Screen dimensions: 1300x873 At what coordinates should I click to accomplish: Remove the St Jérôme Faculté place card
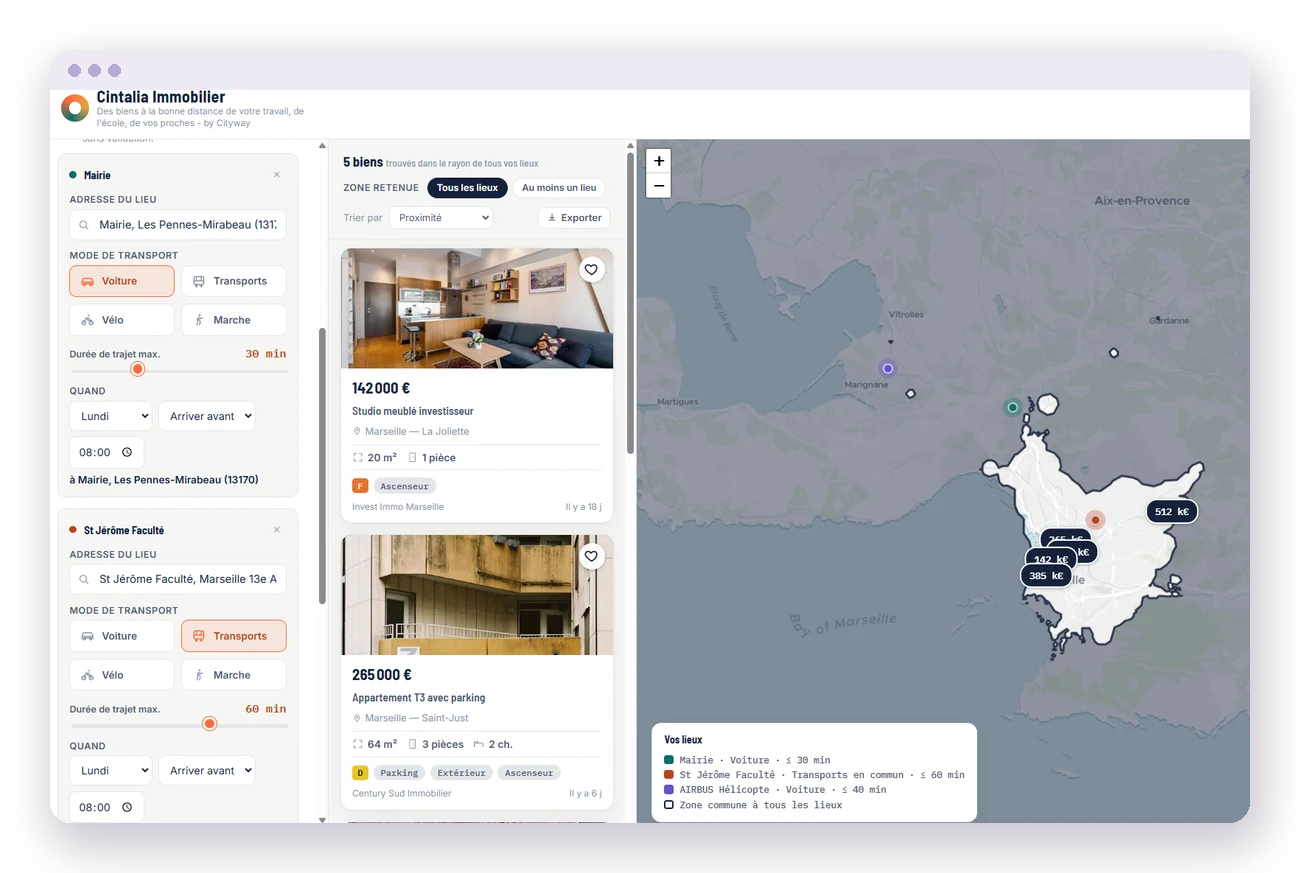pyautogui.click(x=277, y=530)
